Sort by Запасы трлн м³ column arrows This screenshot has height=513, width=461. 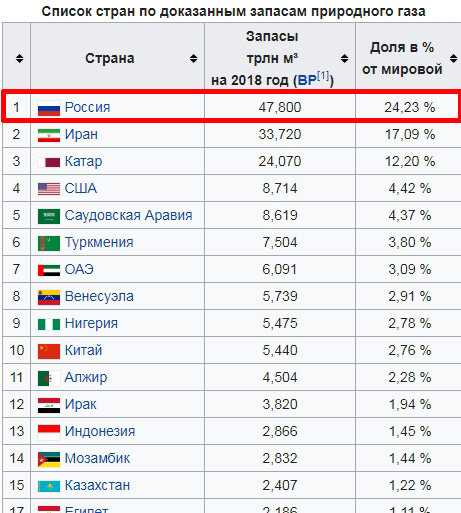[x=344, y=58]
